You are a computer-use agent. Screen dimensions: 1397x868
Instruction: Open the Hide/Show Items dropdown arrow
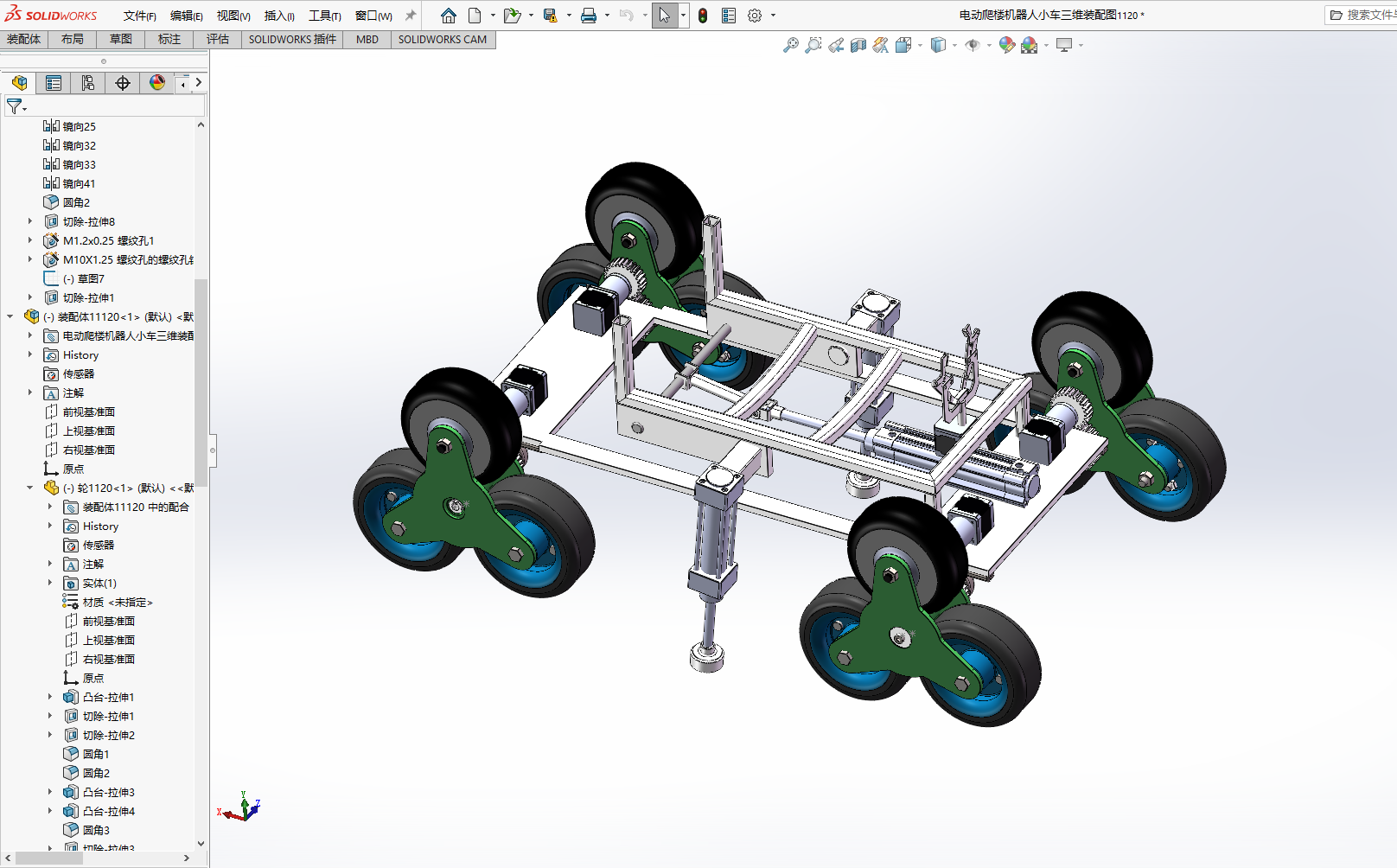point(989,45)
